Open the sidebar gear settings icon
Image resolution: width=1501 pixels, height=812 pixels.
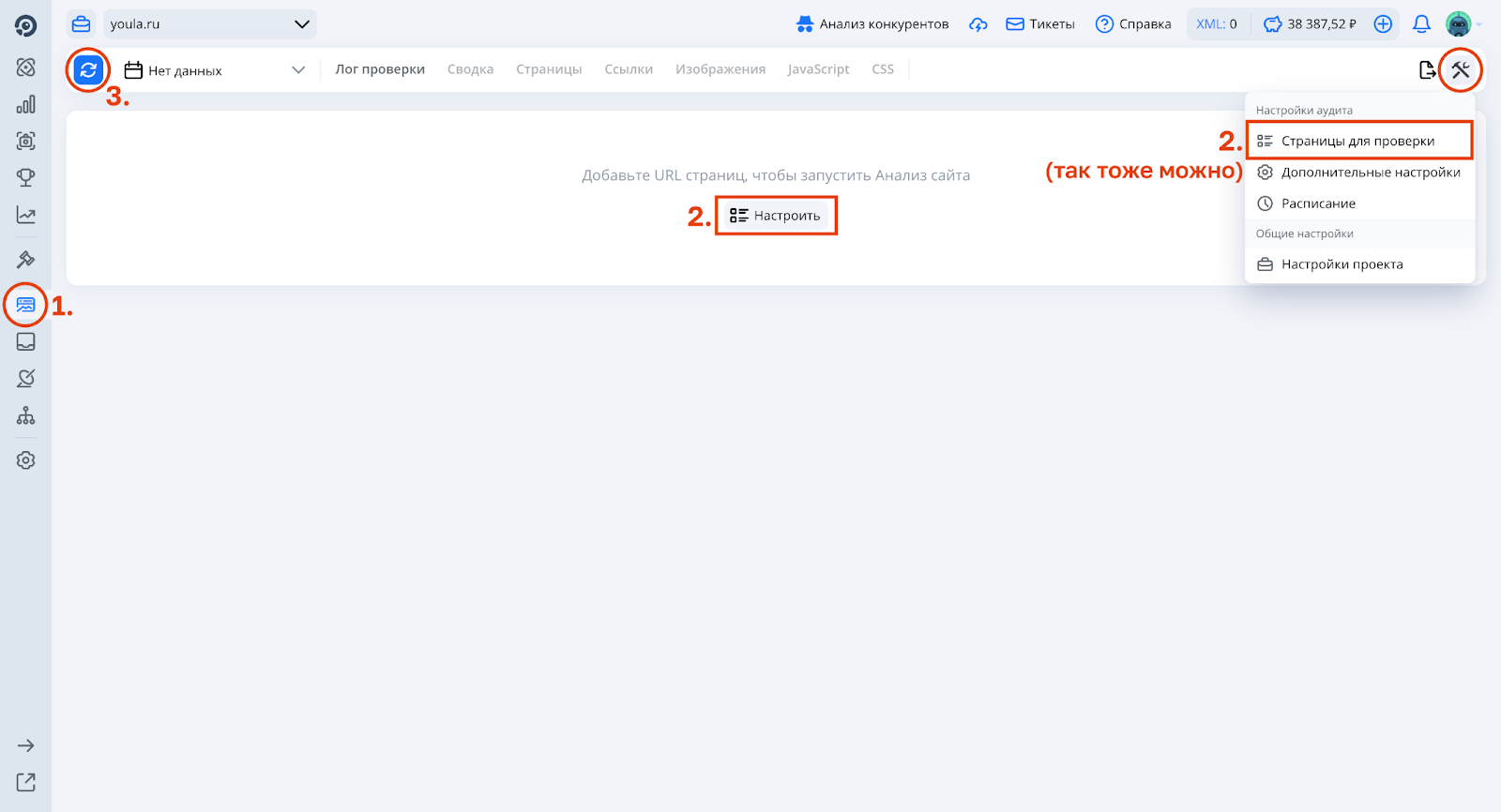pos(25,460)
